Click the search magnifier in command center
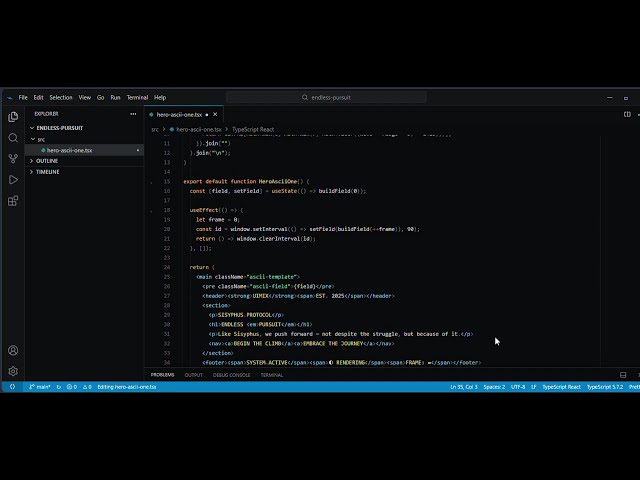This screenshot has height=480, width=640. coord(304,98)
